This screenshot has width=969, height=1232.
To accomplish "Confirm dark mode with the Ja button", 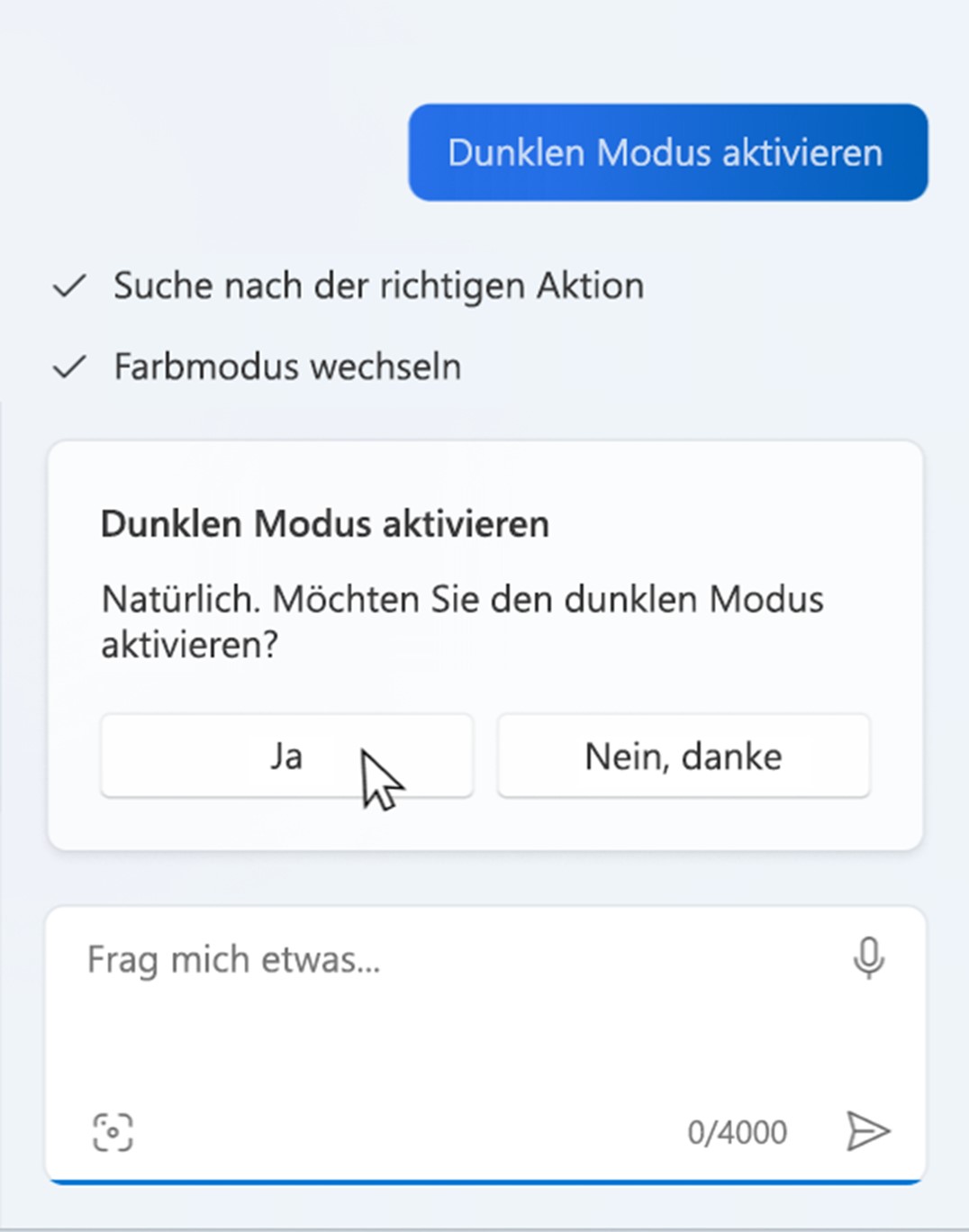I will point(286,756).
